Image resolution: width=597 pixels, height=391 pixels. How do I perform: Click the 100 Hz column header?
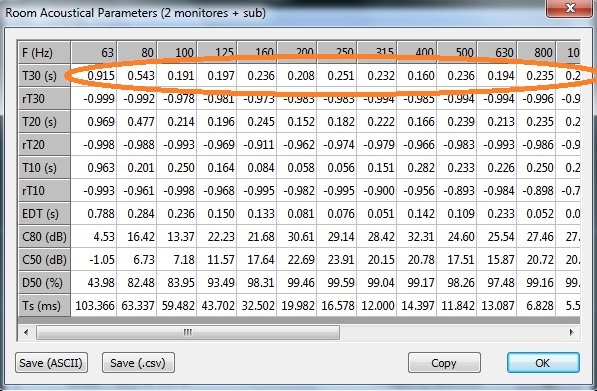[x=177, y=53]
